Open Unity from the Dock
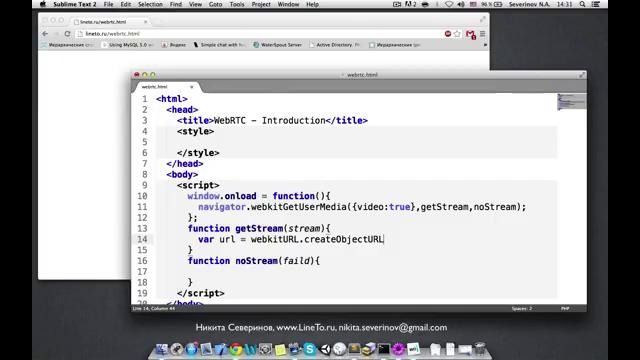Viewport: 640px width, 360px height. click(x=325, y=349)
